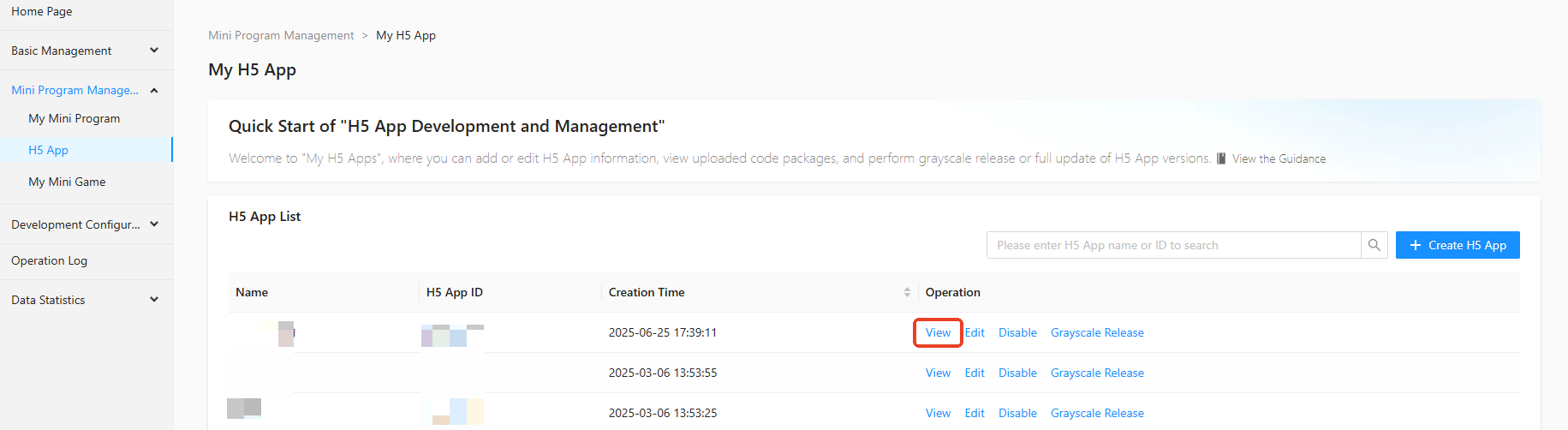Open Grayscale Release for 2025-03-06 13:53:25 app

pyautogui.click(x=1097, y=413)
